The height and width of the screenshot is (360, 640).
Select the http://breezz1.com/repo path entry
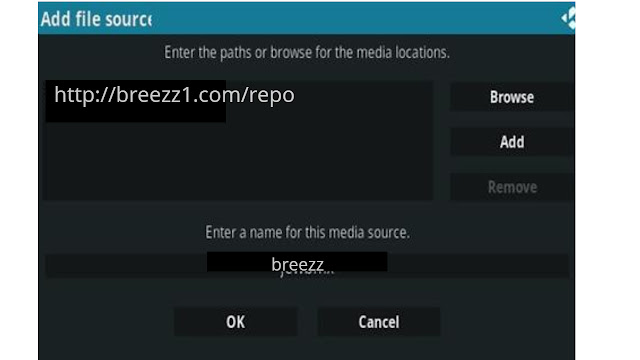(174, 95)
